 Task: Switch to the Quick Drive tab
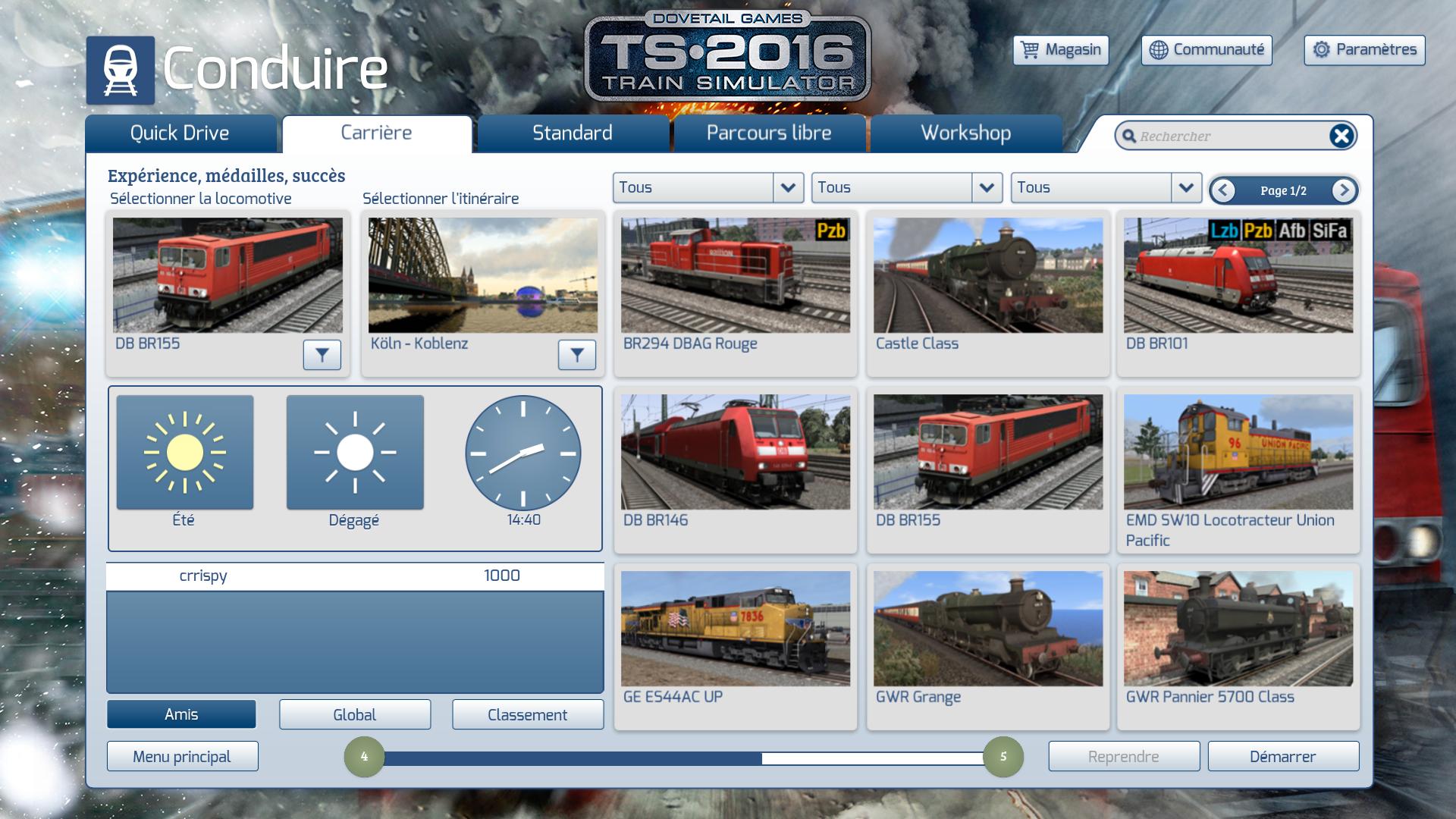[x=180, y=133]
